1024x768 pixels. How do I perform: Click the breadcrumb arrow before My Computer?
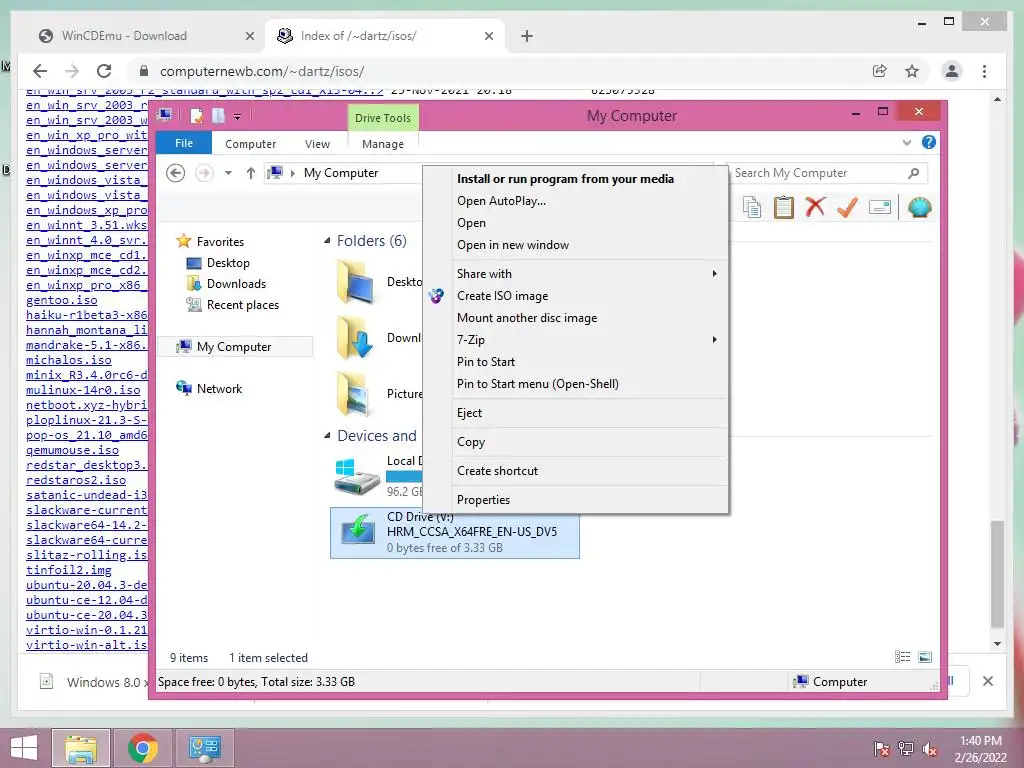[x=293, y=173]
